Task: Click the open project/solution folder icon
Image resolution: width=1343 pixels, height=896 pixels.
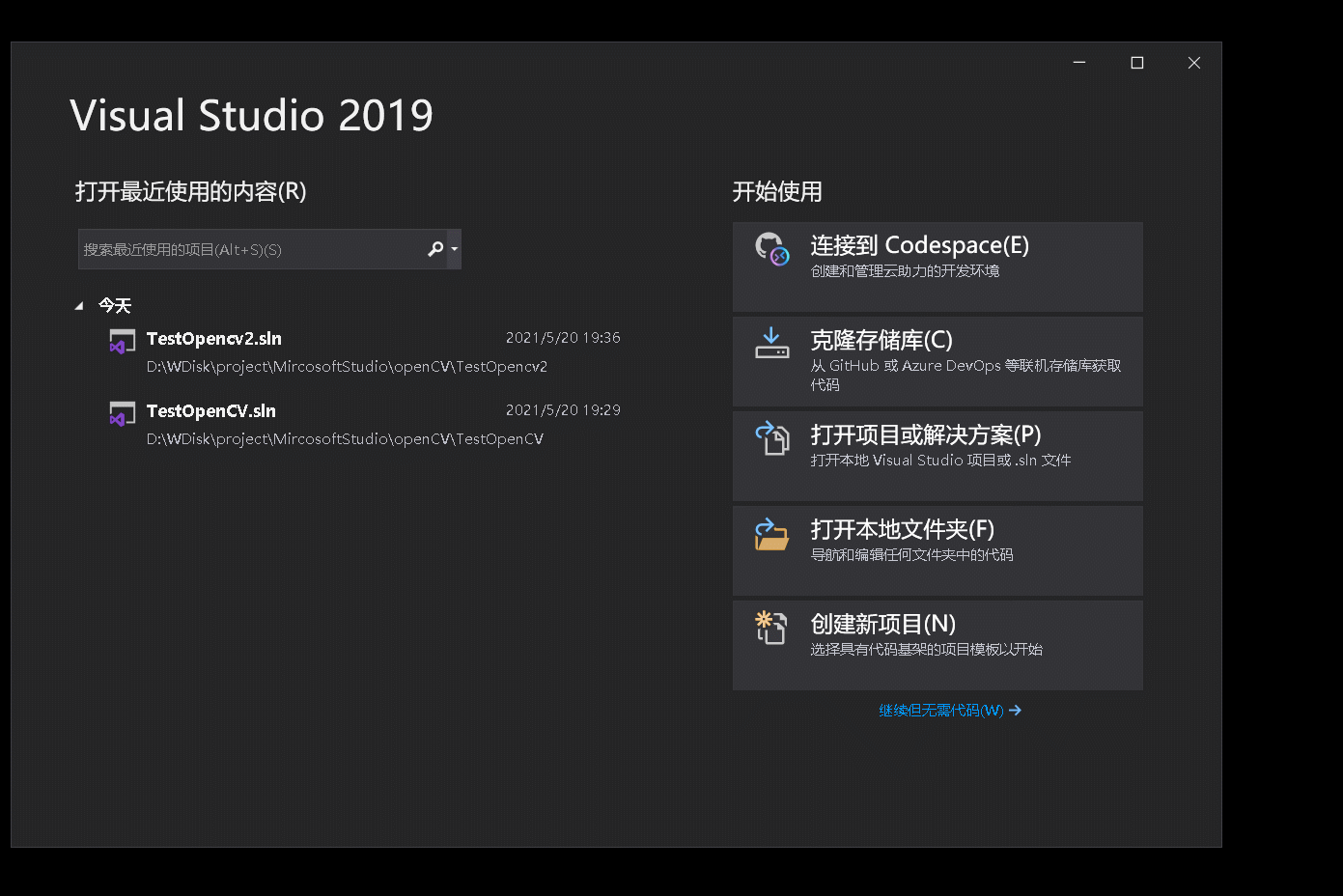Action: click(771, 437)
